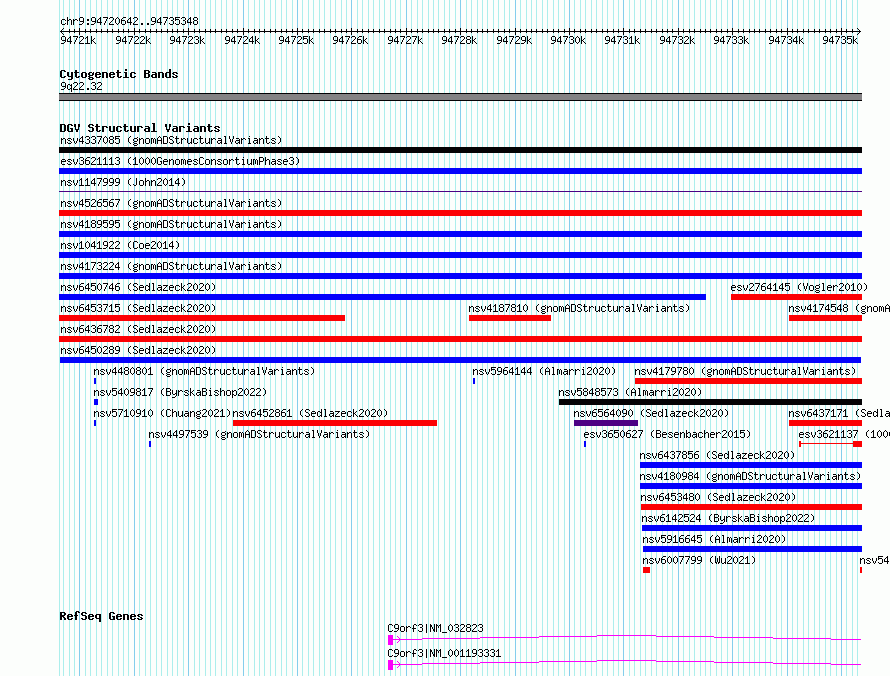Click the red nsv6453480 Sedlazeck2020 bar

click(752, 507)
